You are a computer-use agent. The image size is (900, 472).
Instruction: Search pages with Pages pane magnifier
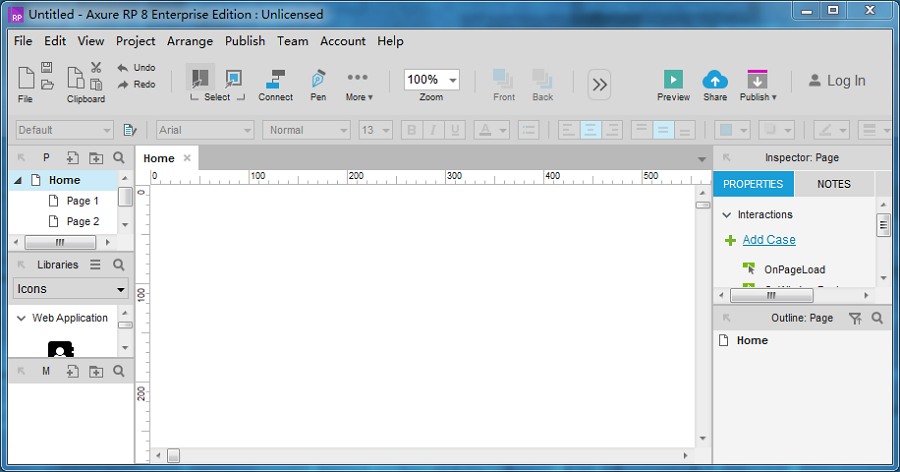click(119, 157)
